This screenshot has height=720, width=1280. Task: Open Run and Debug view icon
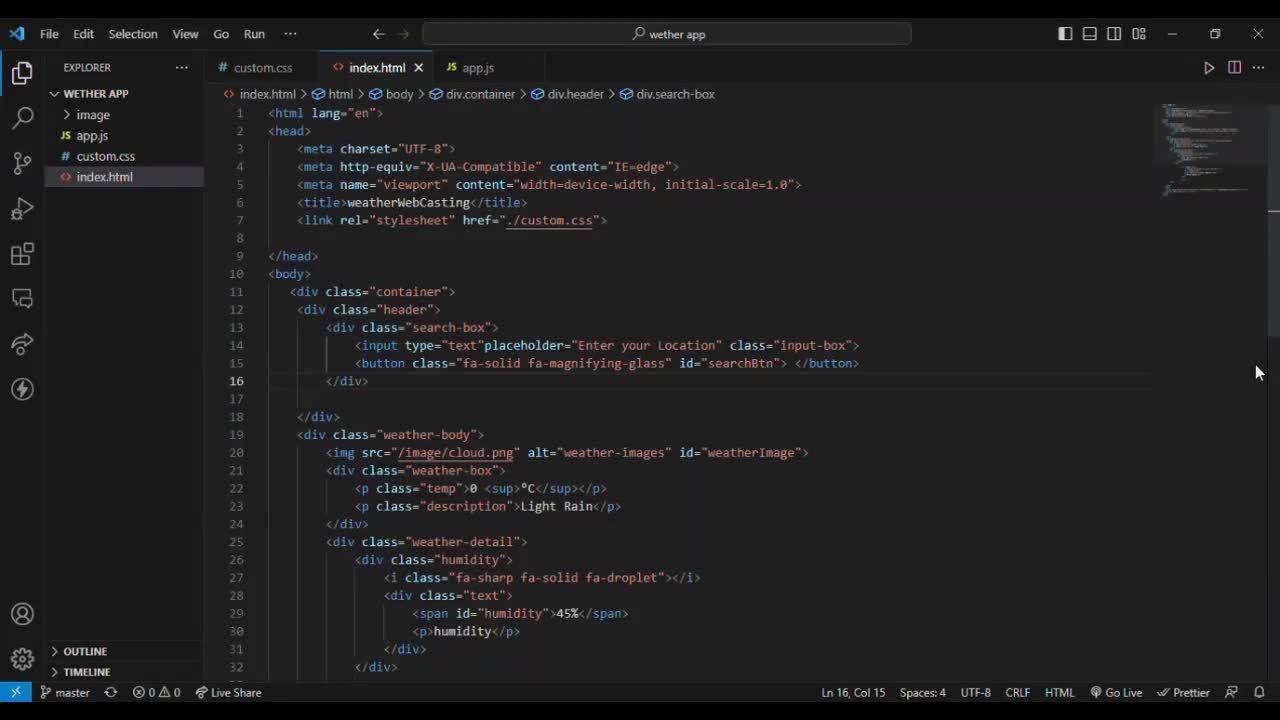point(22,208)
